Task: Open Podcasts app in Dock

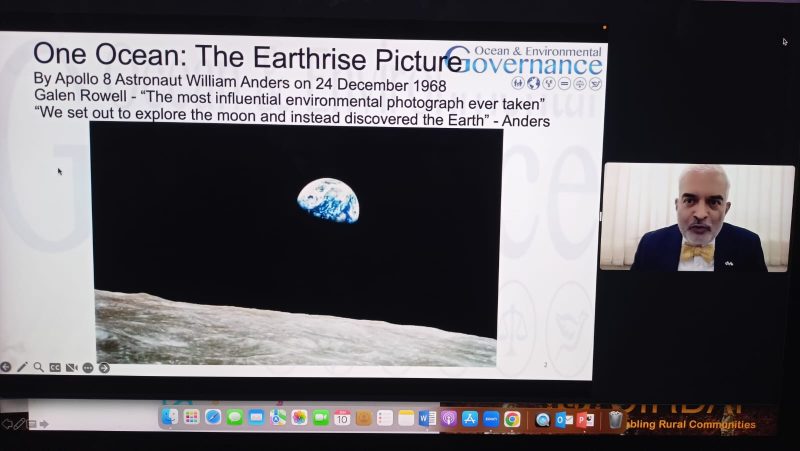Action: click(449, 418)
